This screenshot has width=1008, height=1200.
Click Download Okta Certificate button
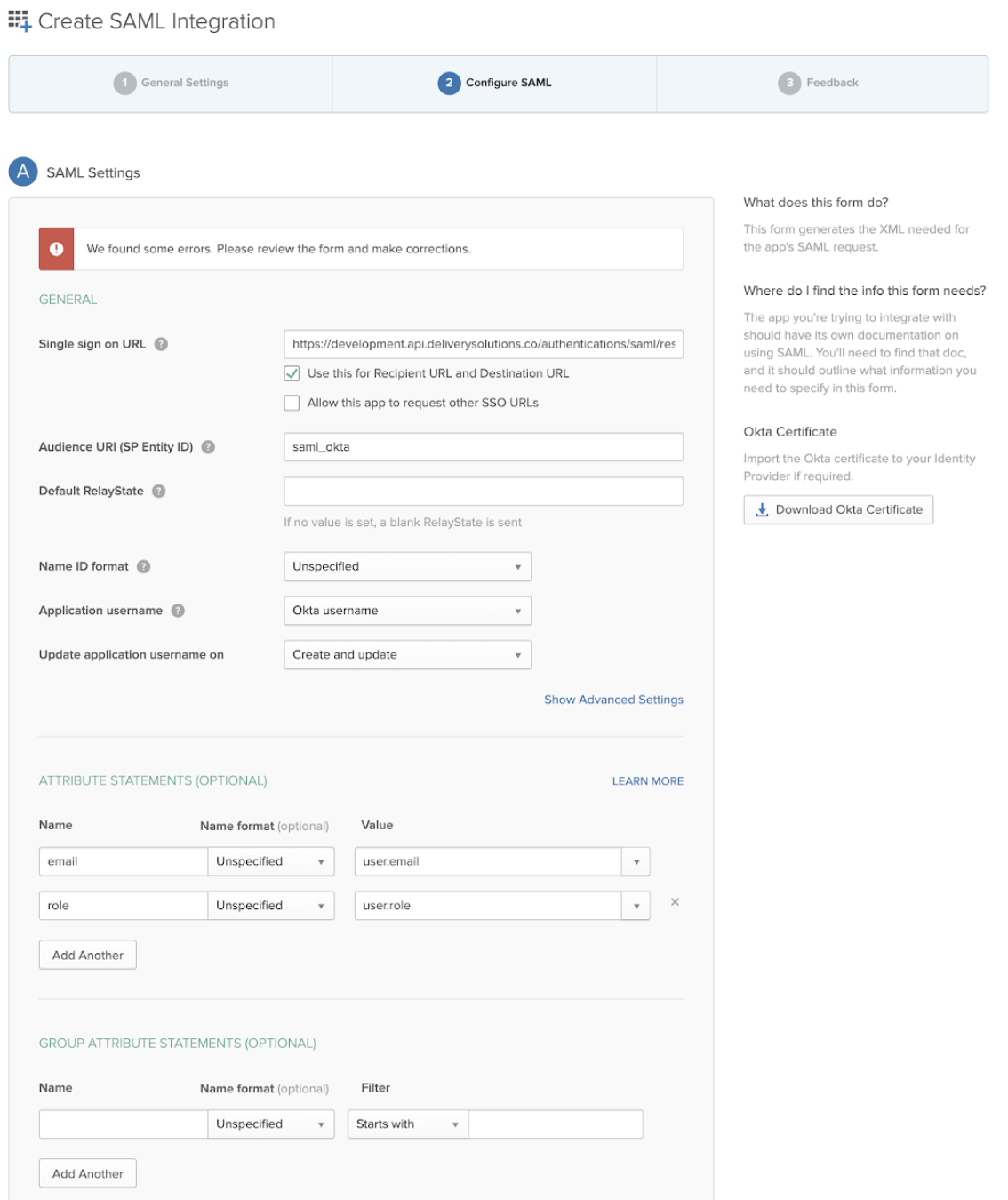coord(838,510)
